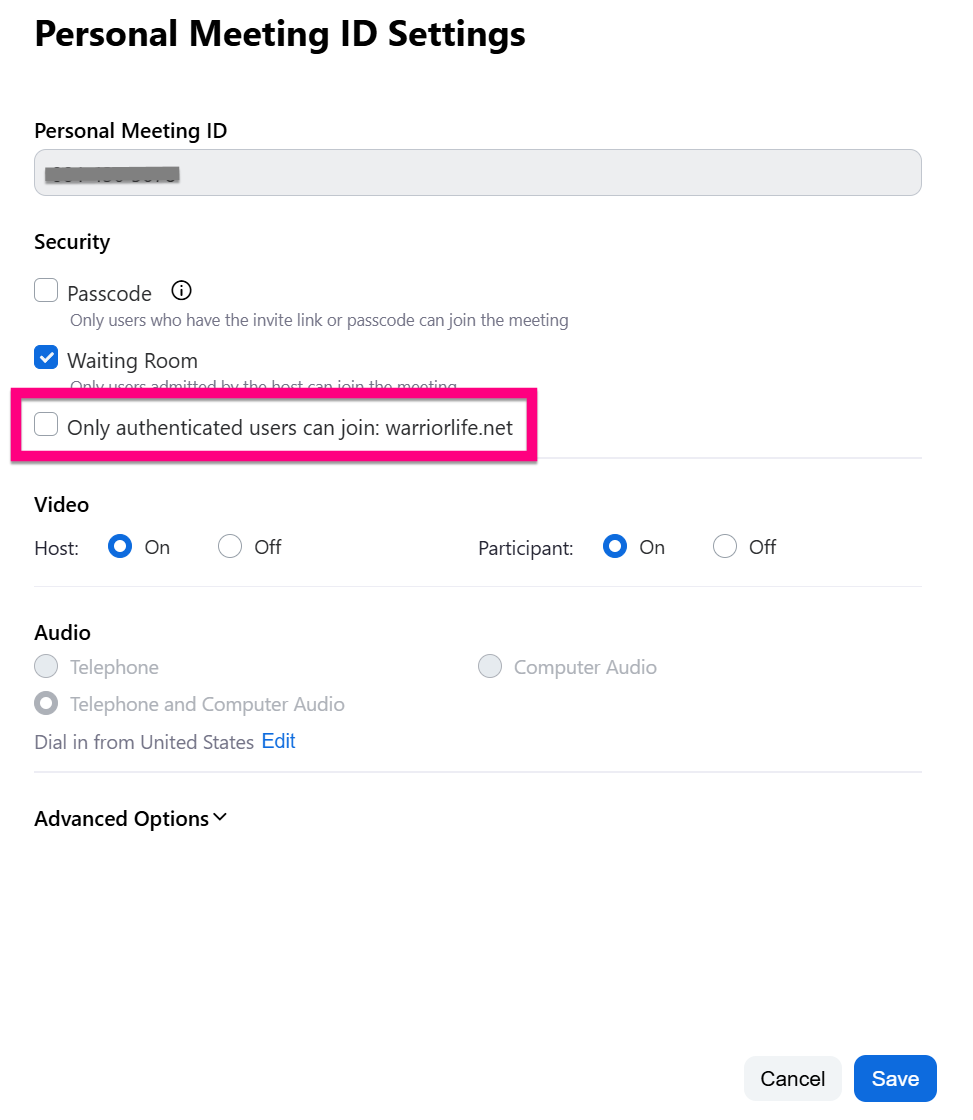Expand the Advanced Options section
Screen dimensions: 973x1120
click(x=131, y=819)
